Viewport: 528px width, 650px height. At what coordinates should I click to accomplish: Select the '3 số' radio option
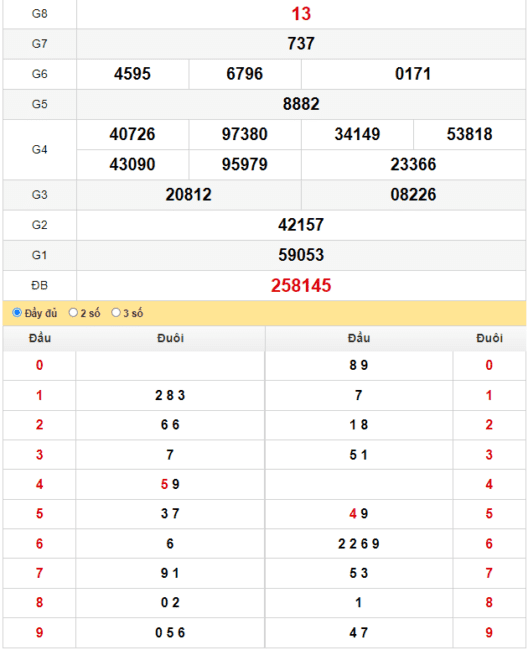pos(116,313)
